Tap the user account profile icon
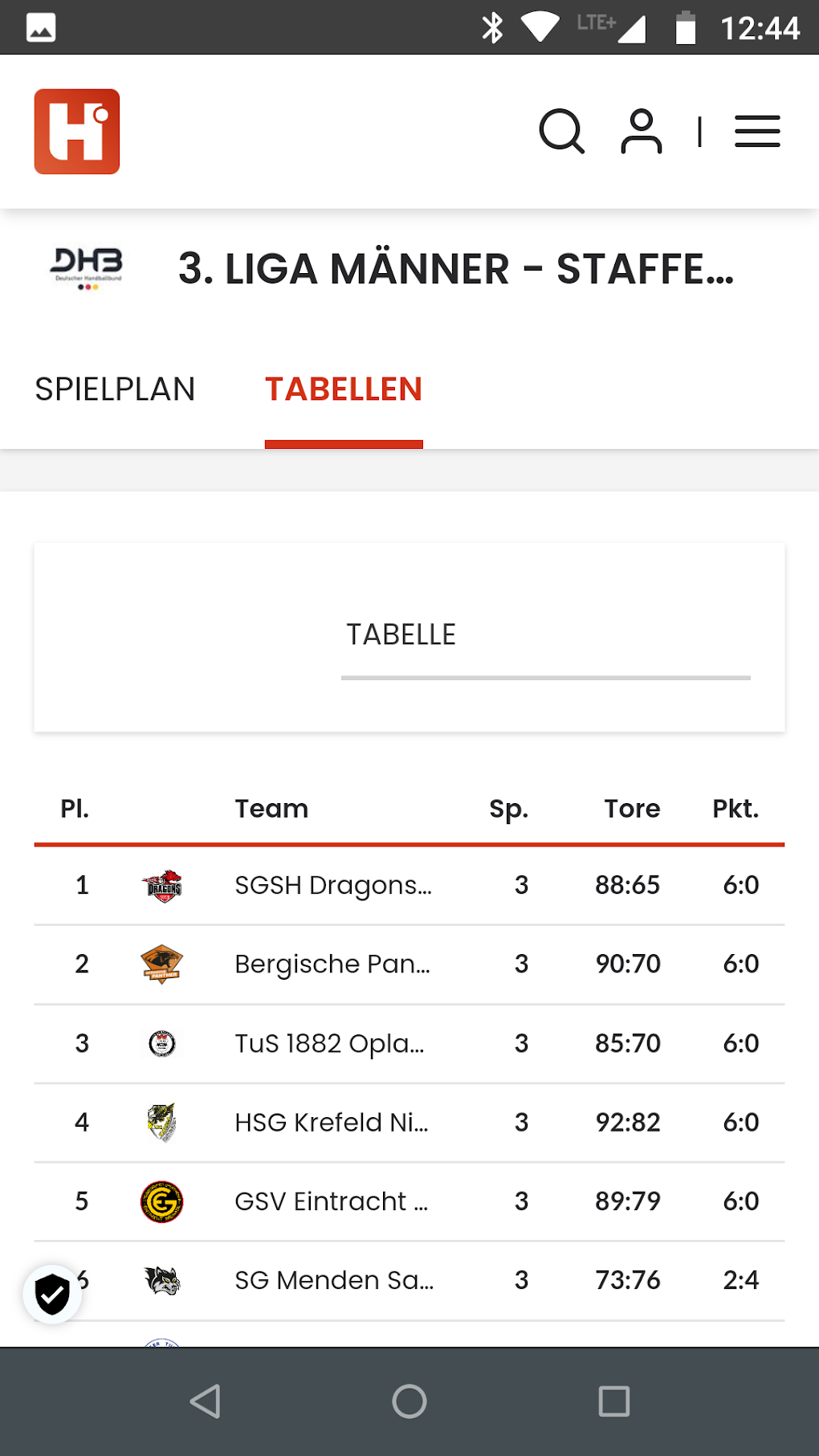Viewport: 819px width, 1456px height. [x=641, y=131]
